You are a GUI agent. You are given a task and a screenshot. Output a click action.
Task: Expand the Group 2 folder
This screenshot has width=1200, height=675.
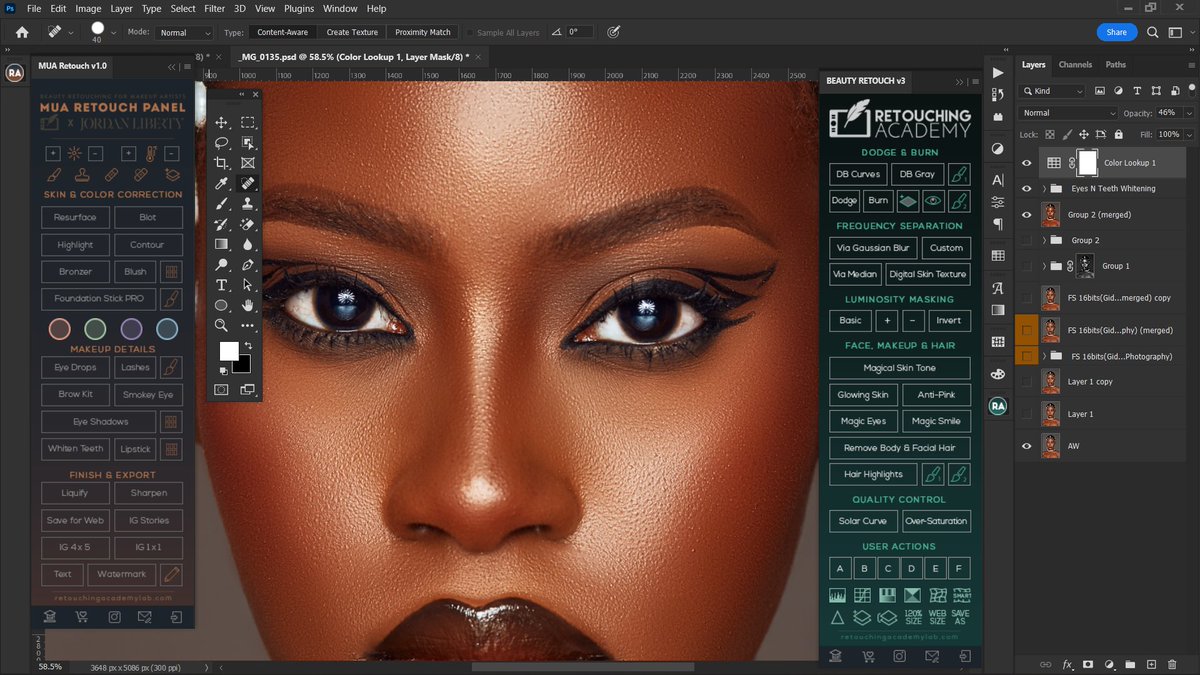point(1044,240)
